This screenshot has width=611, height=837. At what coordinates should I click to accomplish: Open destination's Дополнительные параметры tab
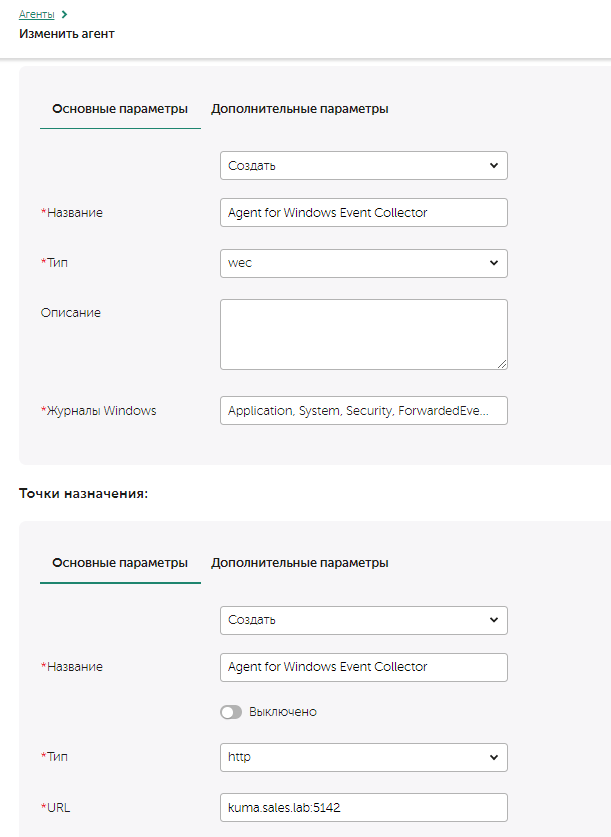click(299, 563)
